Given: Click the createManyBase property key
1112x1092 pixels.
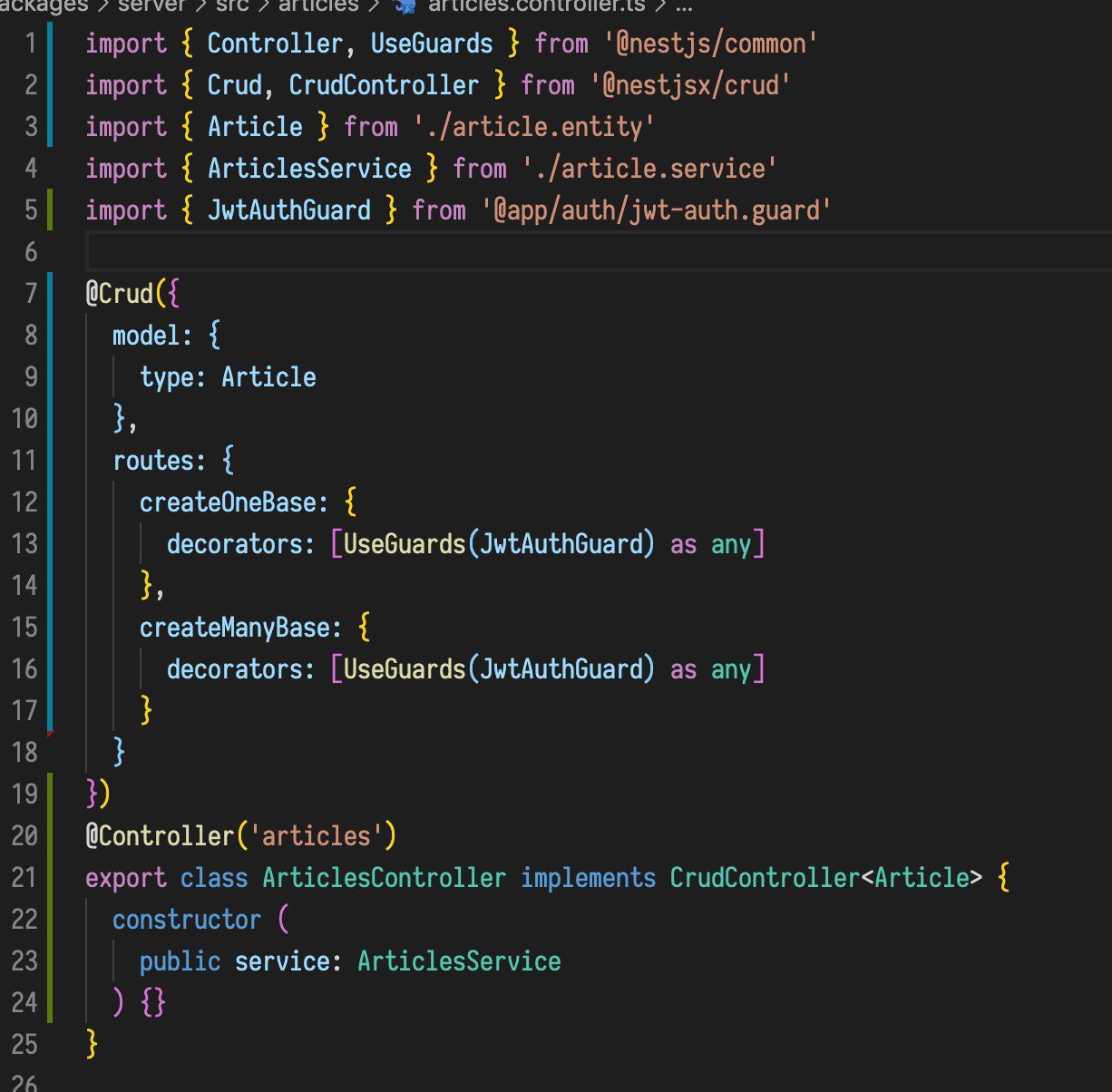Looking at the screenshot, I should click(235, 628).
